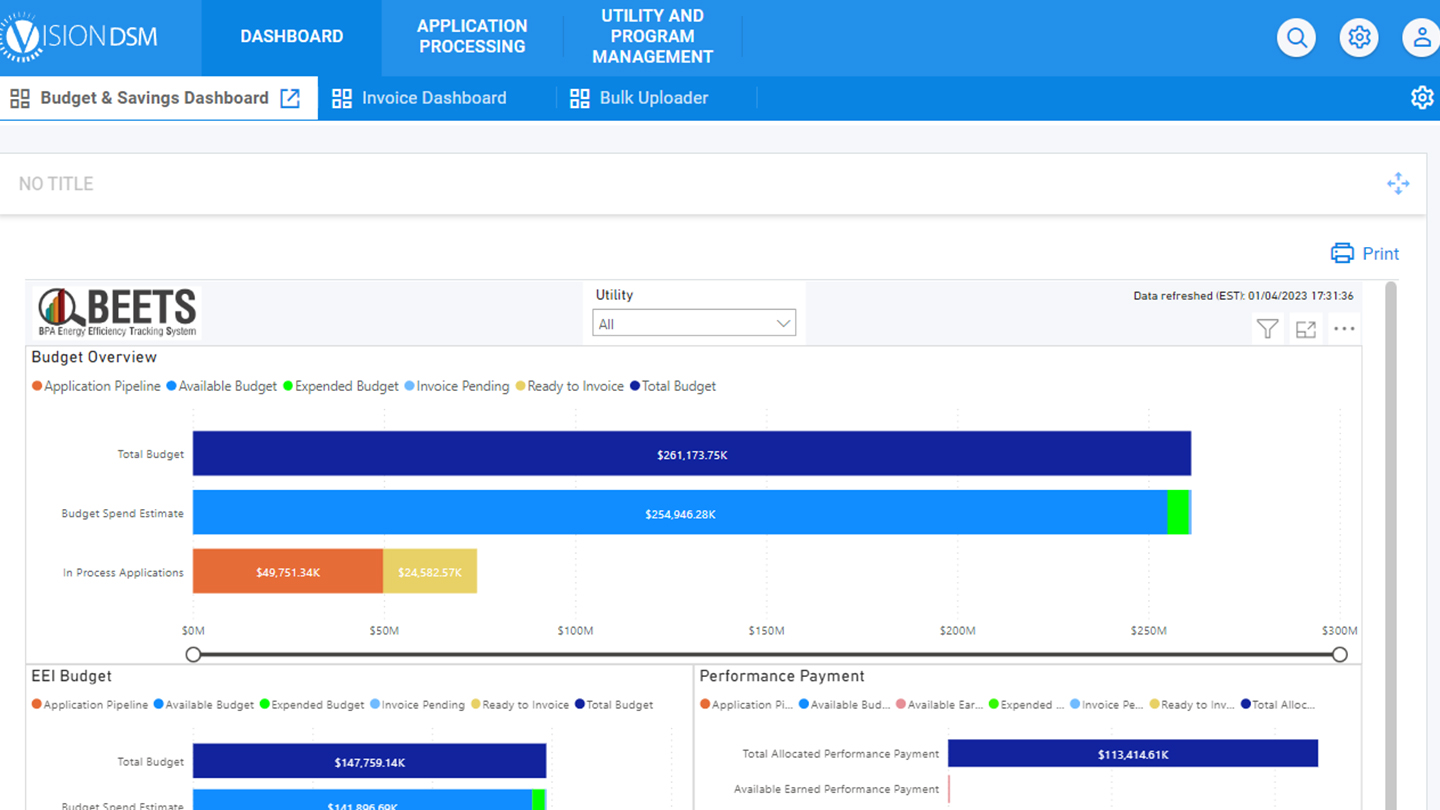Click the move widget arrows on NO TITLE panel
This screenshot has height=810, width=1440.
pyautogui.click(x=1398, y=183)
